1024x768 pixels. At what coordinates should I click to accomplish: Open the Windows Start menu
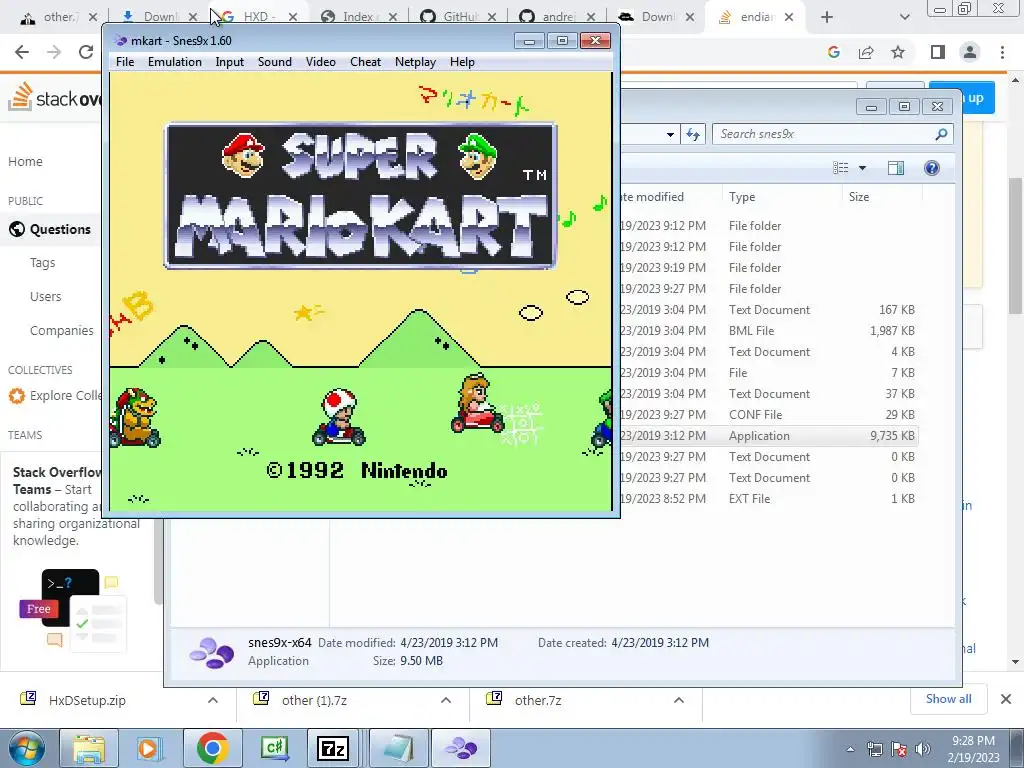(x=25, y=748)
